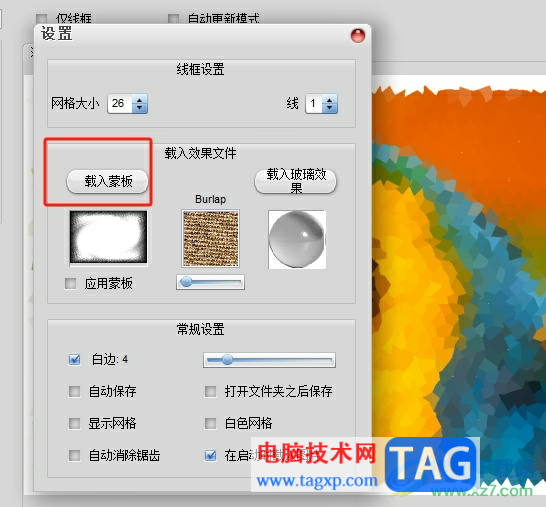Check 打开文件夹之后保存 option
Screen dimensions: 546x507
(210, 391)
